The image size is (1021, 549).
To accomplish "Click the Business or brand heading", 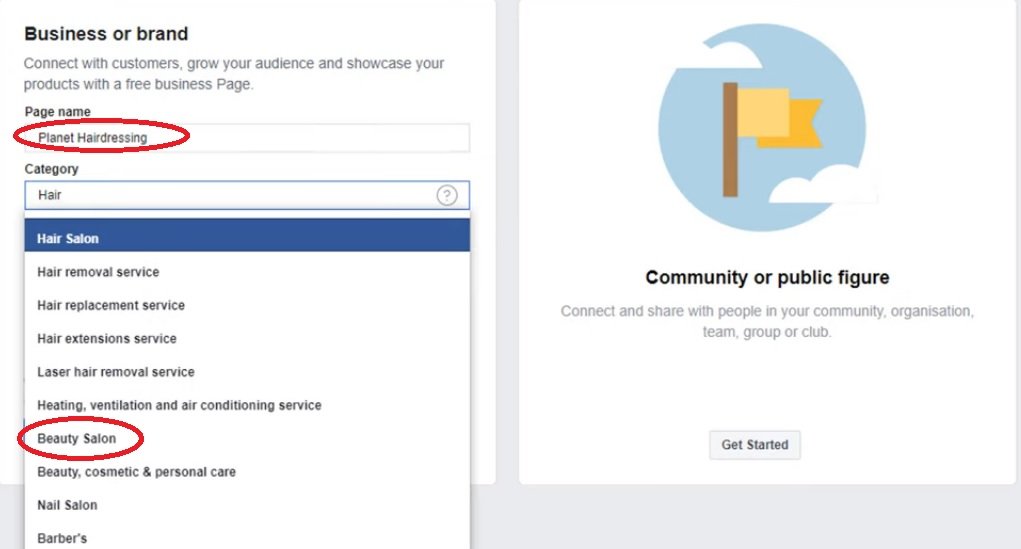I will point(106,34).
